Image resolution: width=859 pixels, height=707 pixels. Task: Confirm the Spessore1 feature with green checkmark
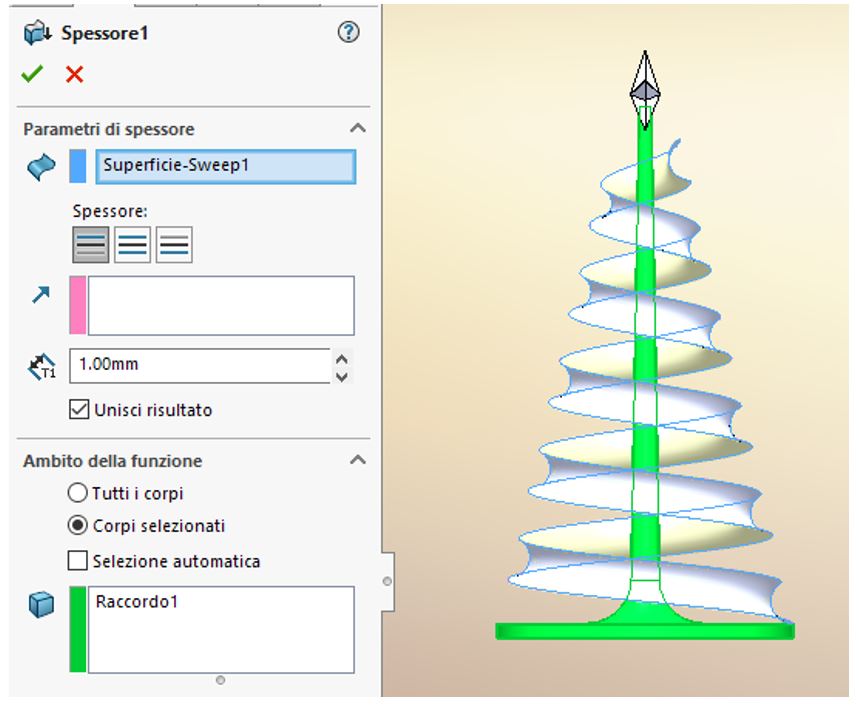tap(32, 73)
